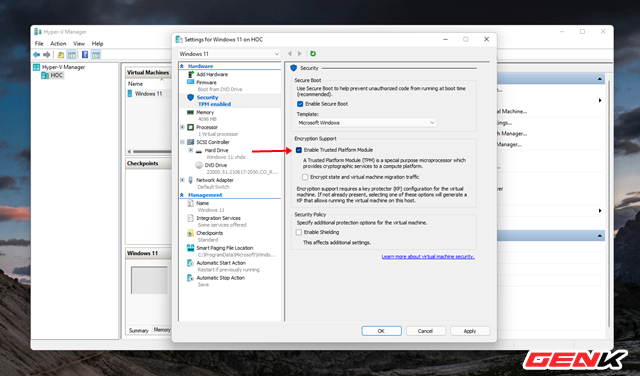The width and height of the screenshot is (640, 376).
Task: Open the virtual machine selector dropdown
Action: click(x=229, y=53)
